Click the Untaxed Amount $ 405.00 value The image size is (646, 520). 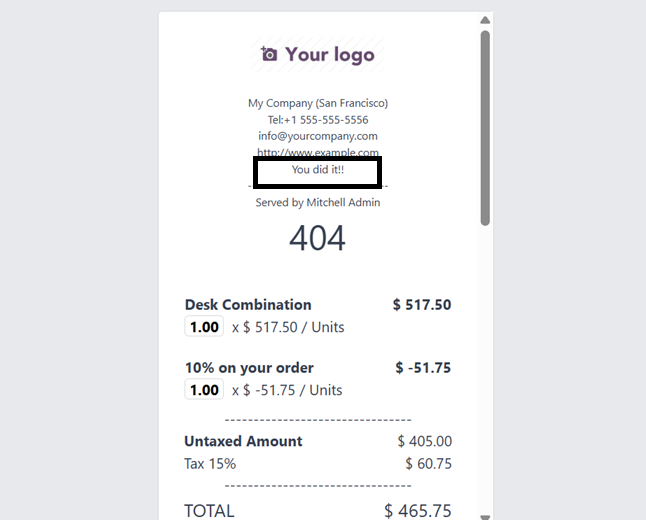pyautogui.click(x=424, y=441)
